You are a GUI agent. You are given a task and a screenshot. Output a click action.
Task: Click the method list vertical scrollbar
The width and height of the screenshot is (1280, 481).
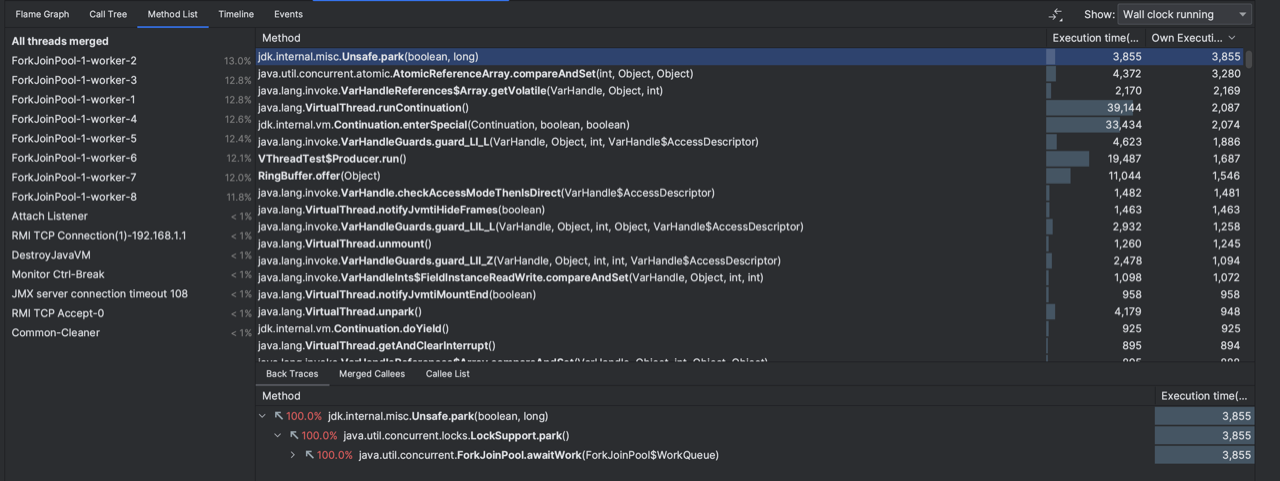1249,58
